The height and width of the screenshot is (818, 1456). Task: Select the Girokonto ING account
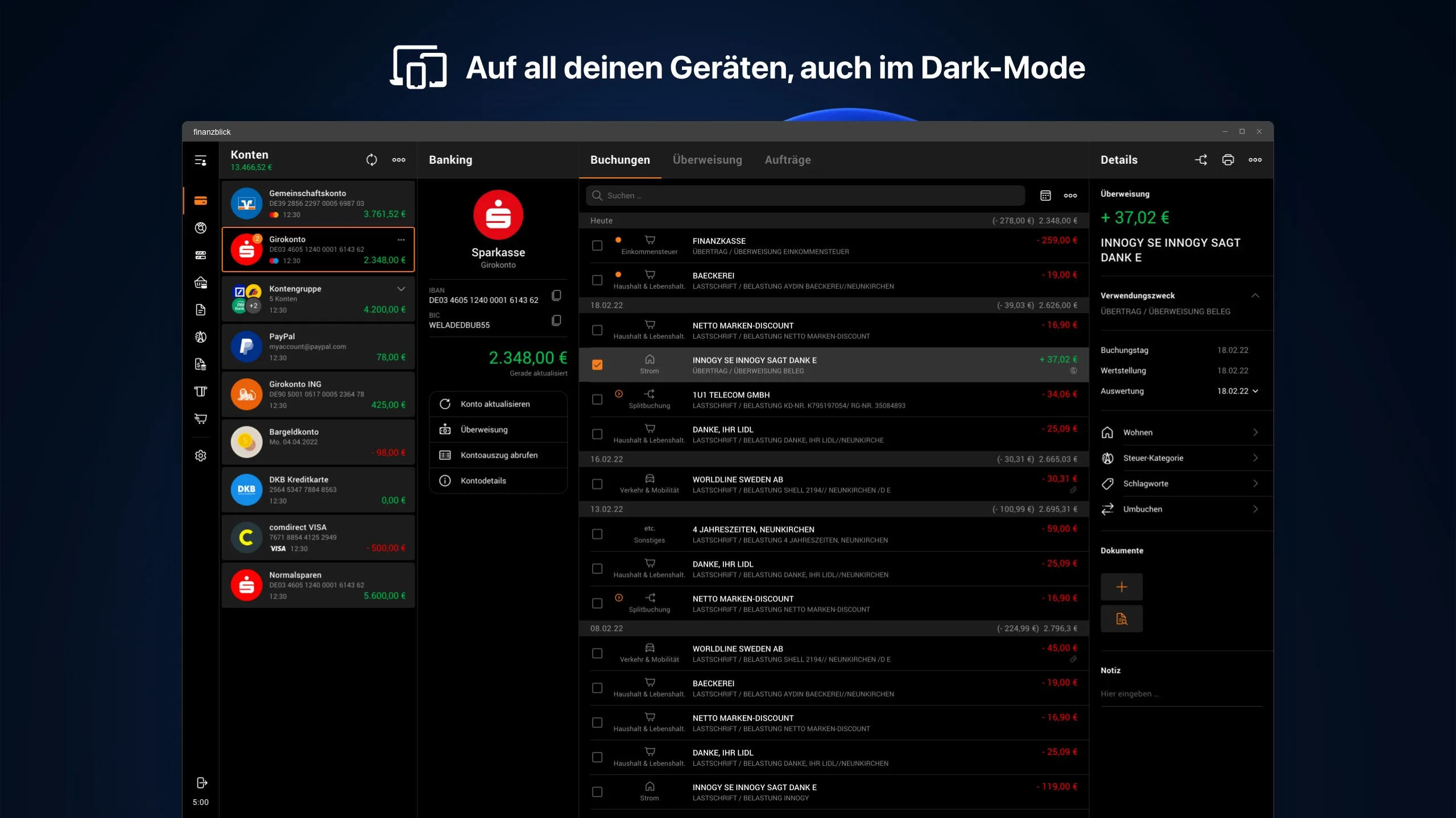pos(318,395)
